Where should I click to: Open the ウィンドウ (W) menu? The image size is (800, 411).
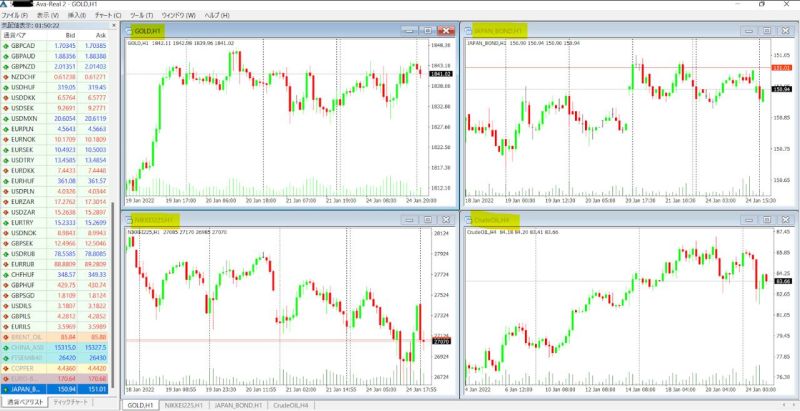[x=178, y=15]
